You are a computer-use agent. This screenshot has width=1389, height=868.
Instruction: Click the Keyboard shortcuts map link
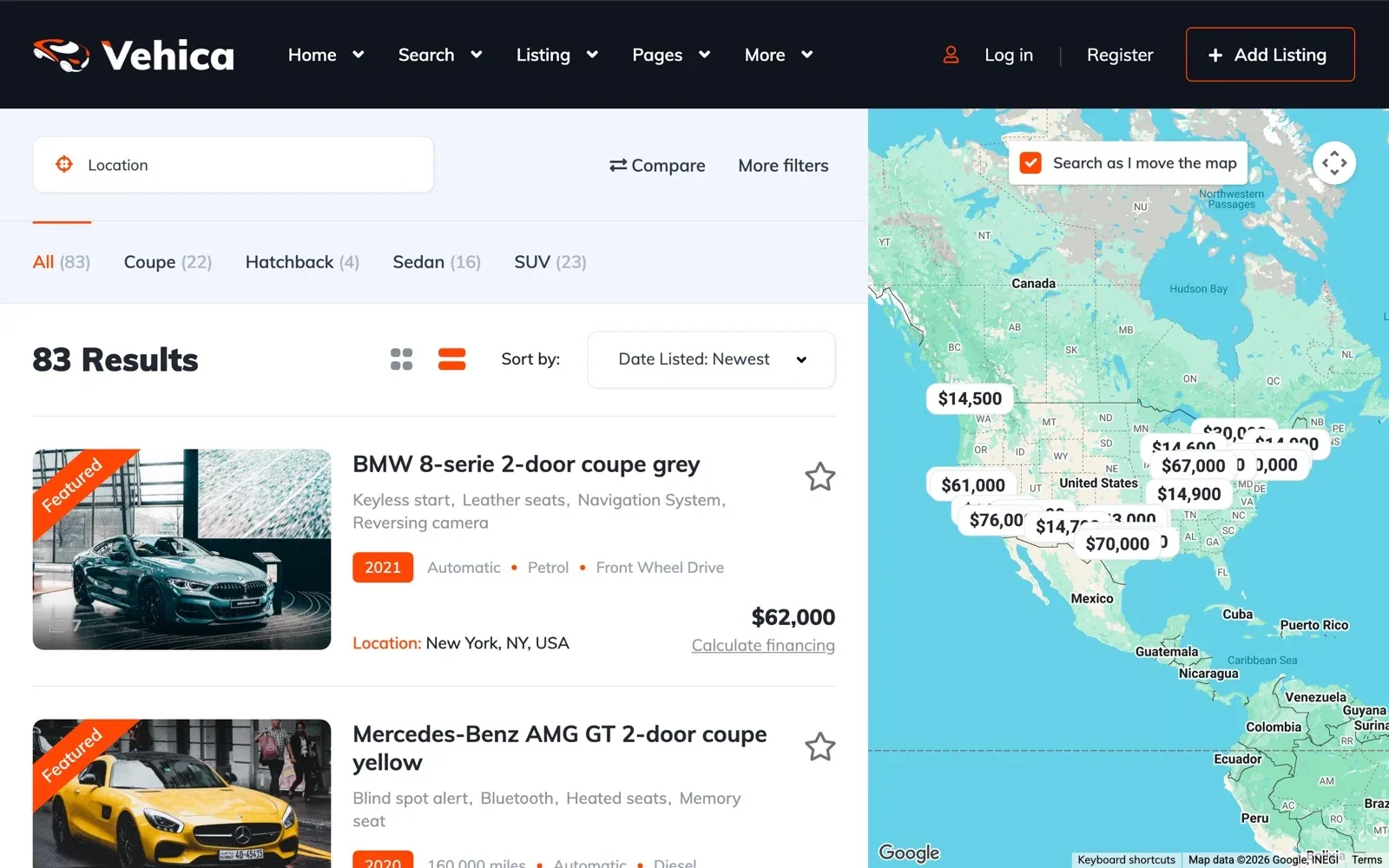pos(1126,859)
